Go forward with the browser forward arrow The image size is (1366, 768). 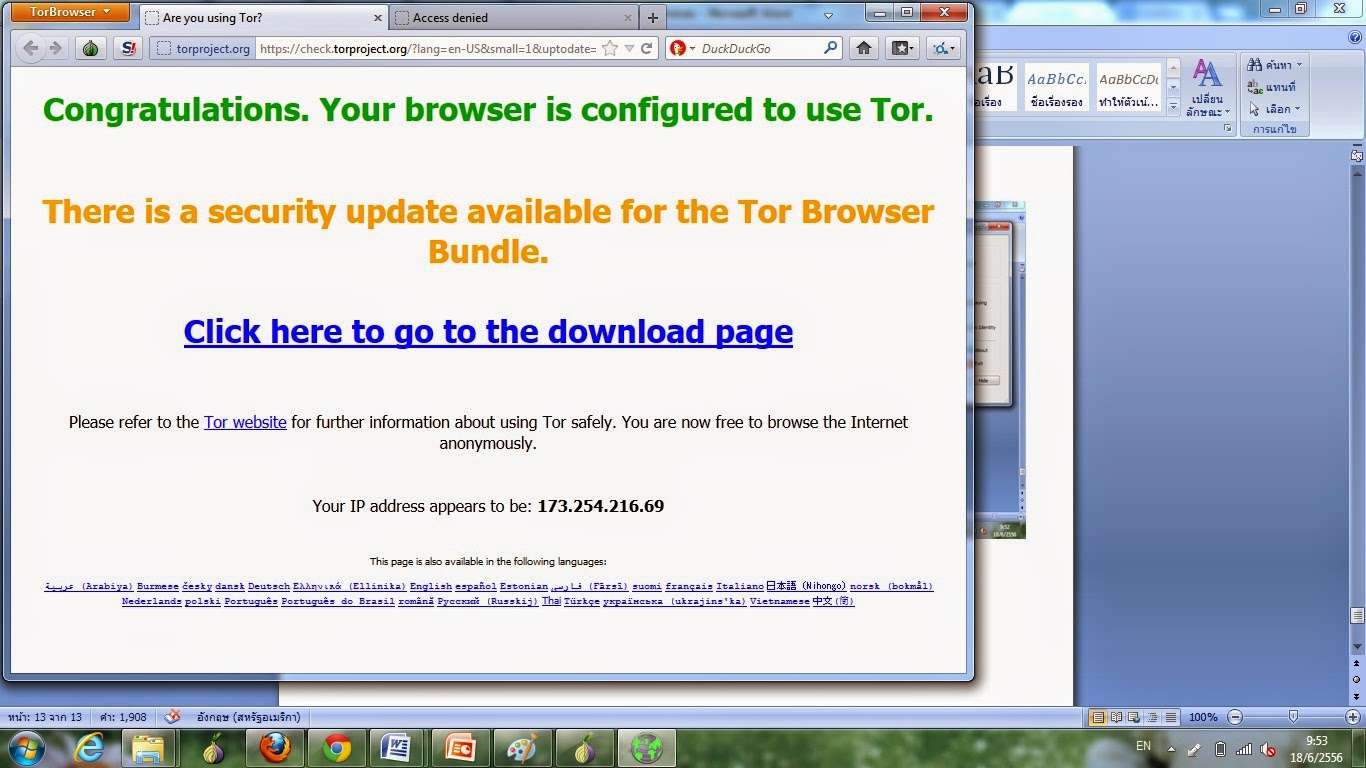56,48
